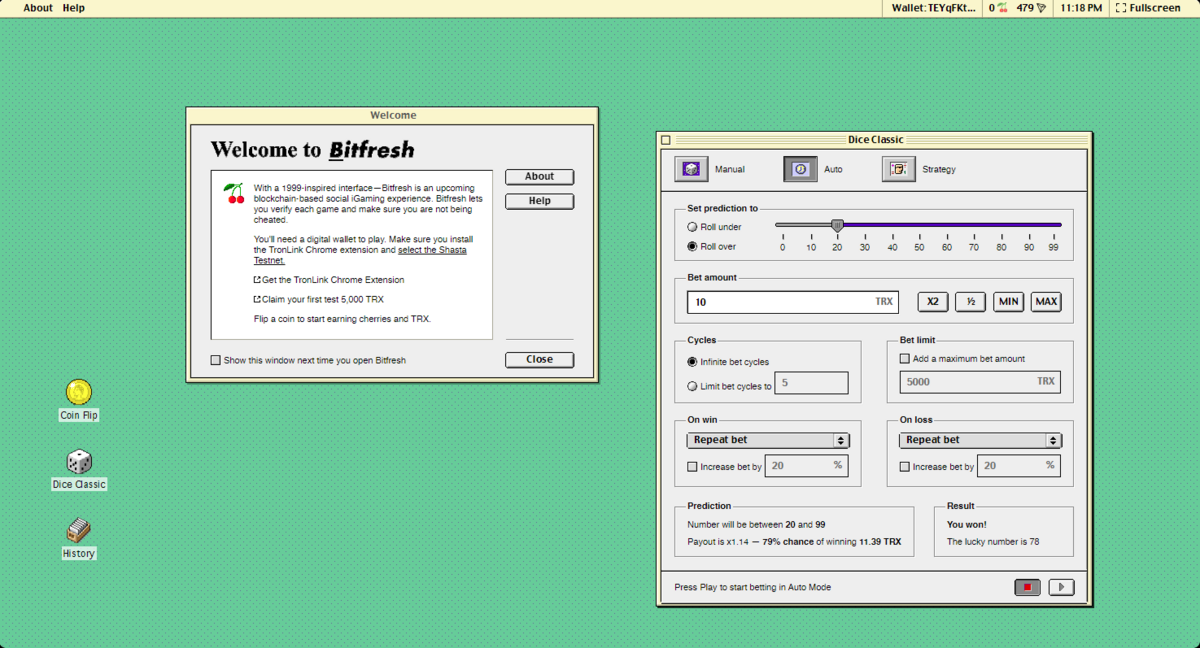The height and width of the screenshot is (648, 1200).
Task: Click the 479 TRX balance in menu bar
Action: 1031,8
